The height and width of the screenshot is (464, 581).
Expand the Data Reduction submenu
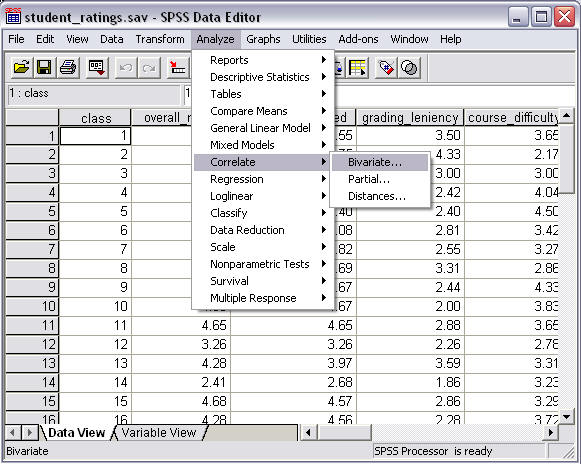pos(262,230)
